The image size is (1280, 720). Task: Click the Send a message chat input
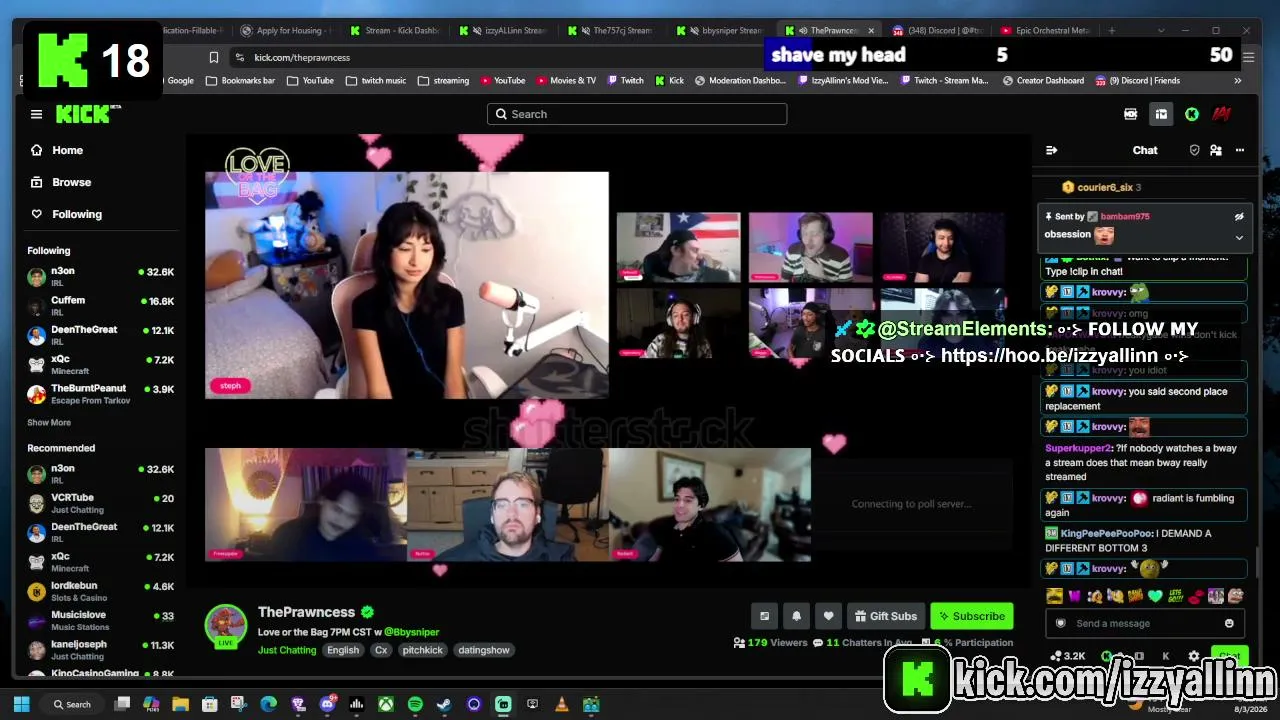(x=1145, y=623)
